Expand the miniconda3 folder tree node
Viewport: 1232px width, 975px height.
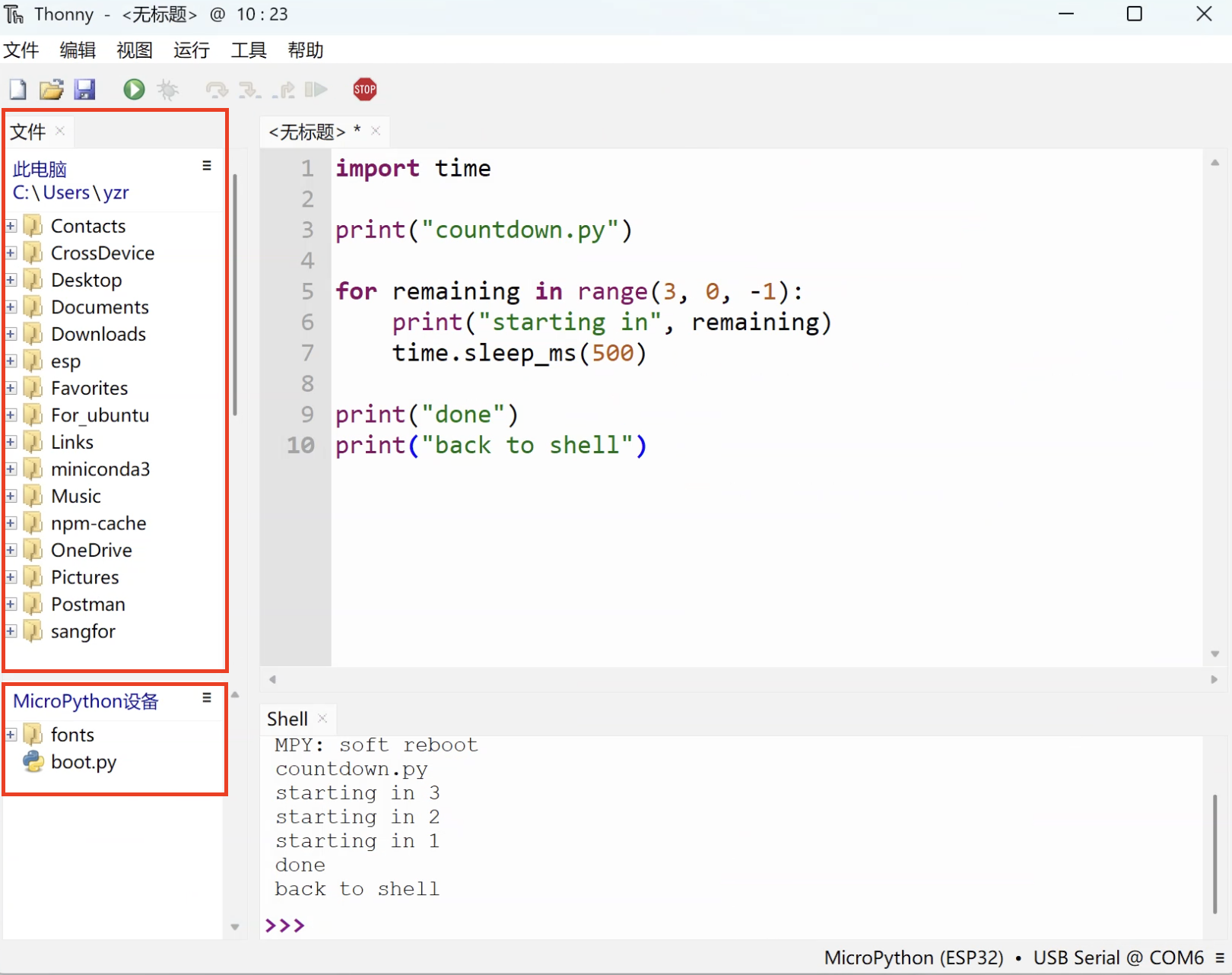[11, 469]
